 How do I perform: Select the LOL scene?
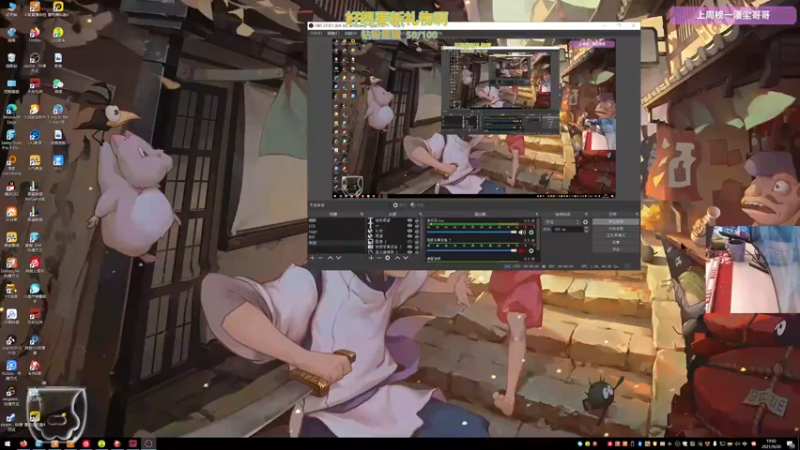point(337,226)
